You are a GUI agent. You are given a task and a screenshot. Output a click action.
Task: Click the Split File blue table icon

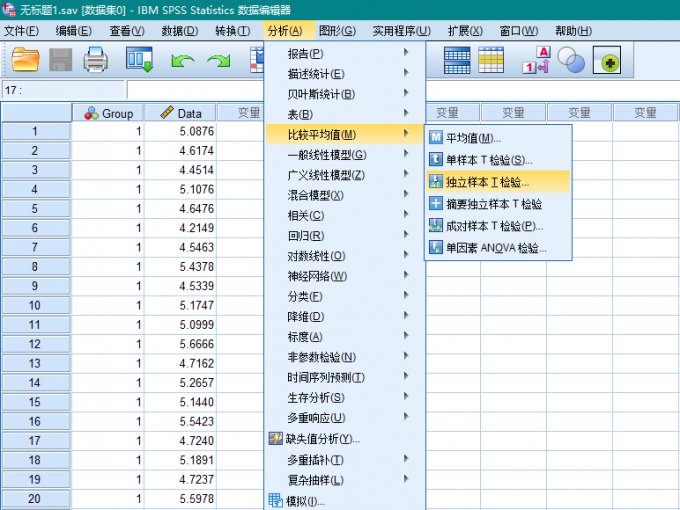457,60
